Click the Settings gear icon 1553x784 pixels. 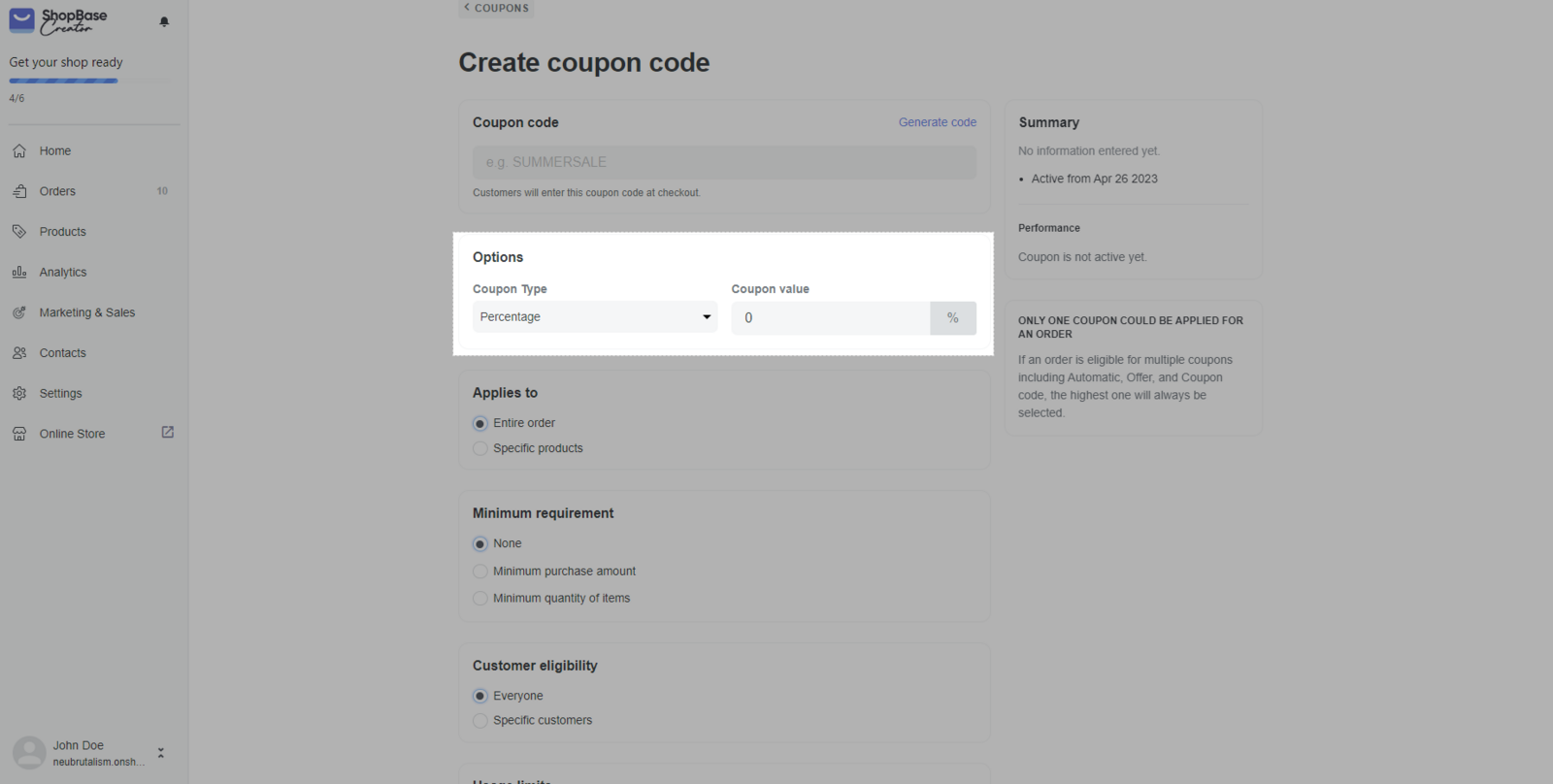(19, 393)
